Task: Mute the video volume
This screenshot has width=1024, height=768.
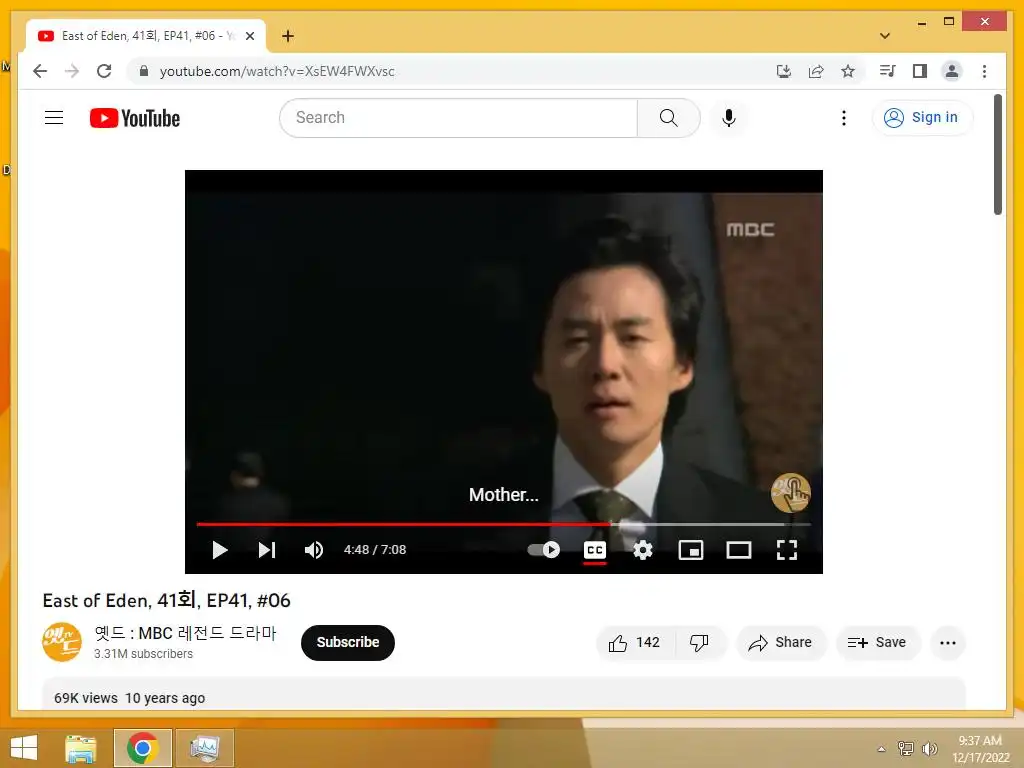Action: point(313,550)
